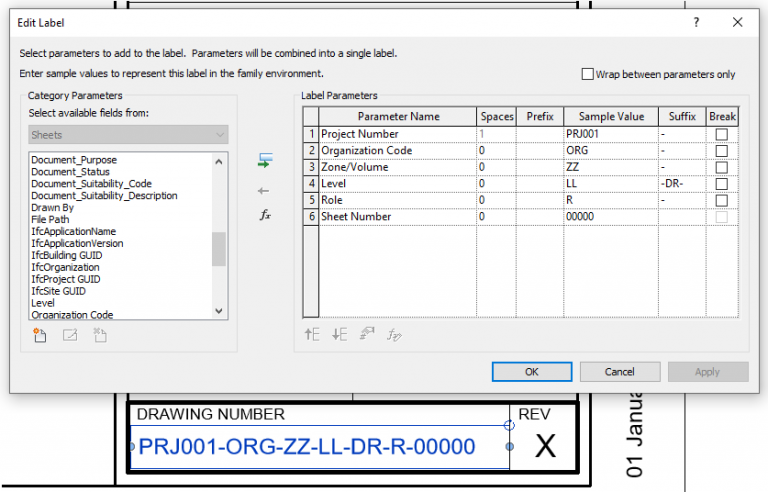Edit Spaces cell for Role row
The height and width of the screenshot is (492, 768).
click(x=497, y=200)
